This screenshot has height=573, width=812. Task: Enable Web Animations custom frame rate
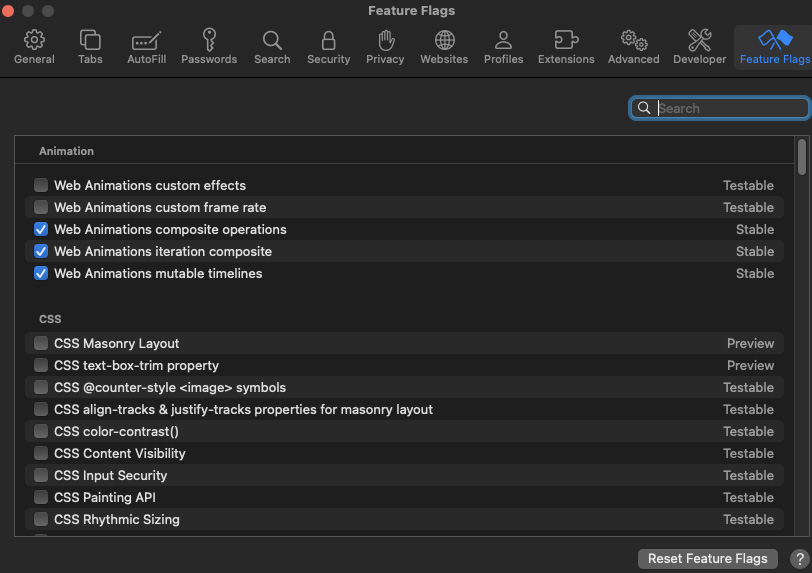41,207
